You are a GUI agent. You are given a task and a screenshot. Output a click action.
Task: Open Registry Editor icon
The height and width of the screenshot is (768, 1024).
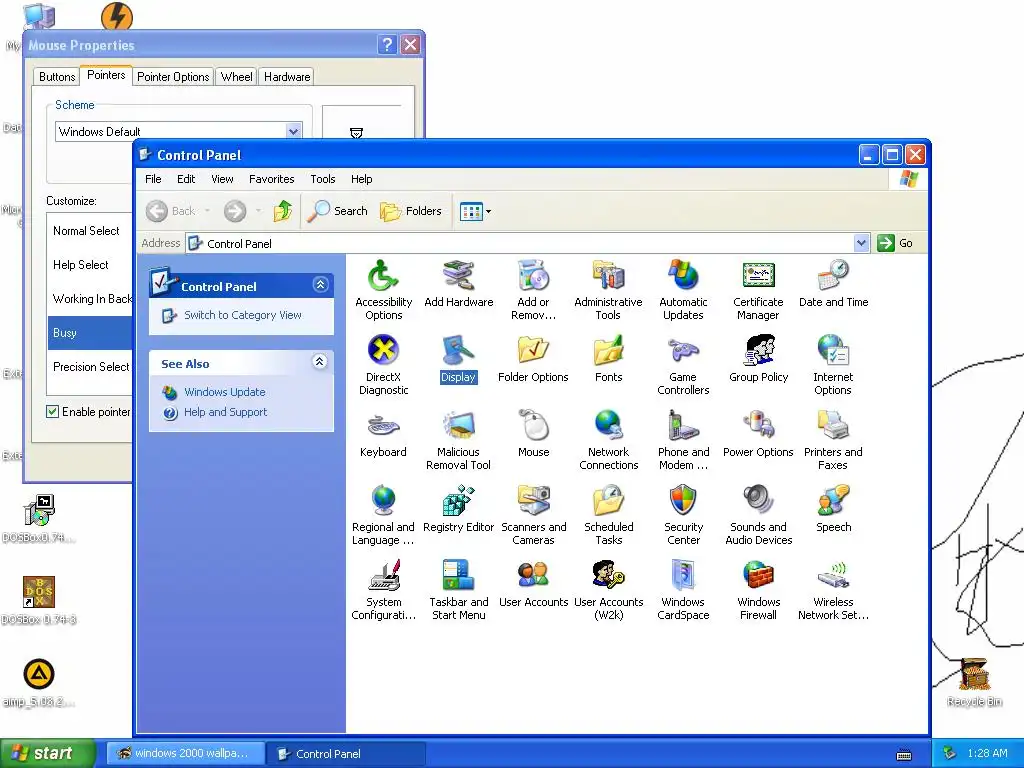click(x=458, y=509)
